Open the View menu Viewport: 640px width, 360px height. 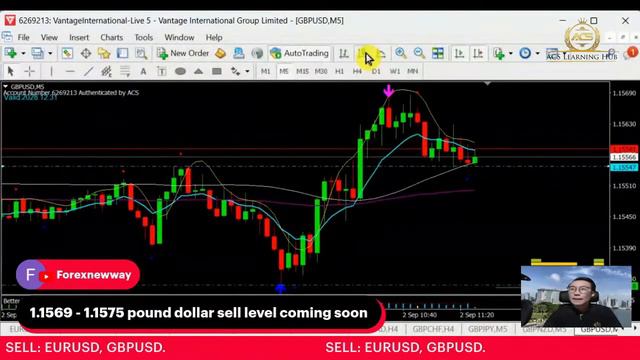(49, 37)
